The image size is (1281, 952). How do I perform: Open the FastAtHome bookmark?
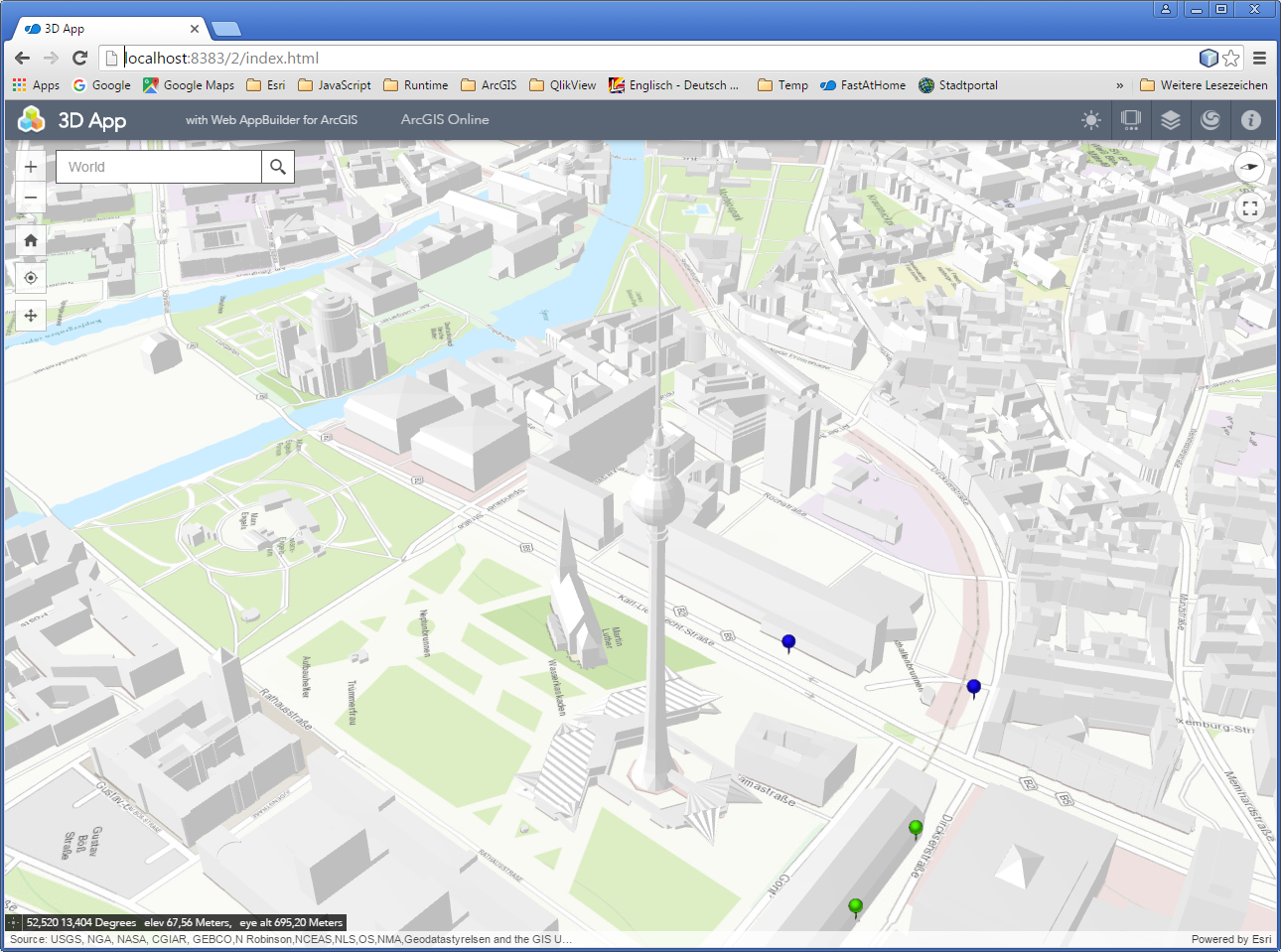pos(863,85)
